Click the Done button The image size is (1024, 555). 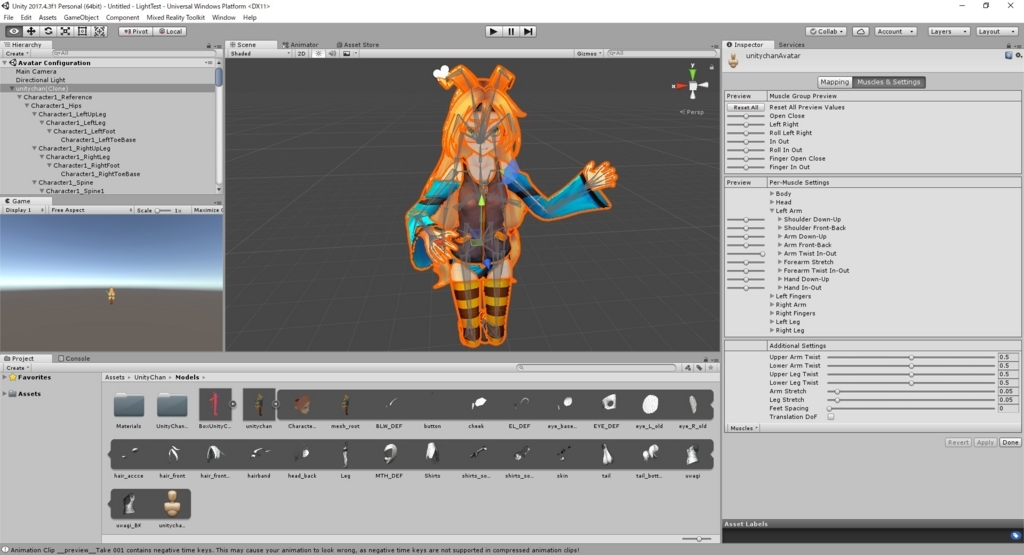click(x=1010, y=443)
